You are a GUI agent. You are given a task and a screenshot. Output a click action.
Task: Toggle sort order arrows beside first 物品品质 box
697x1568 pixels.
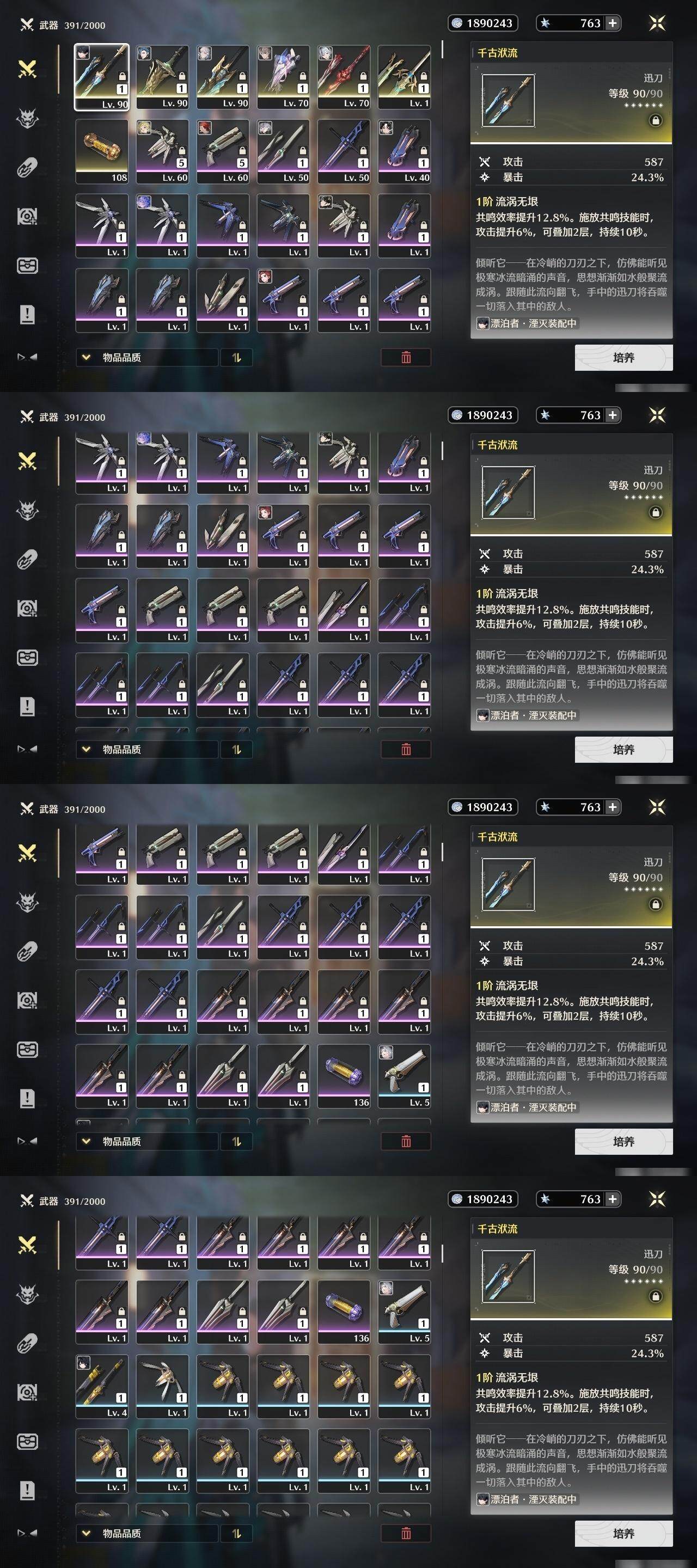pos(236,357)
